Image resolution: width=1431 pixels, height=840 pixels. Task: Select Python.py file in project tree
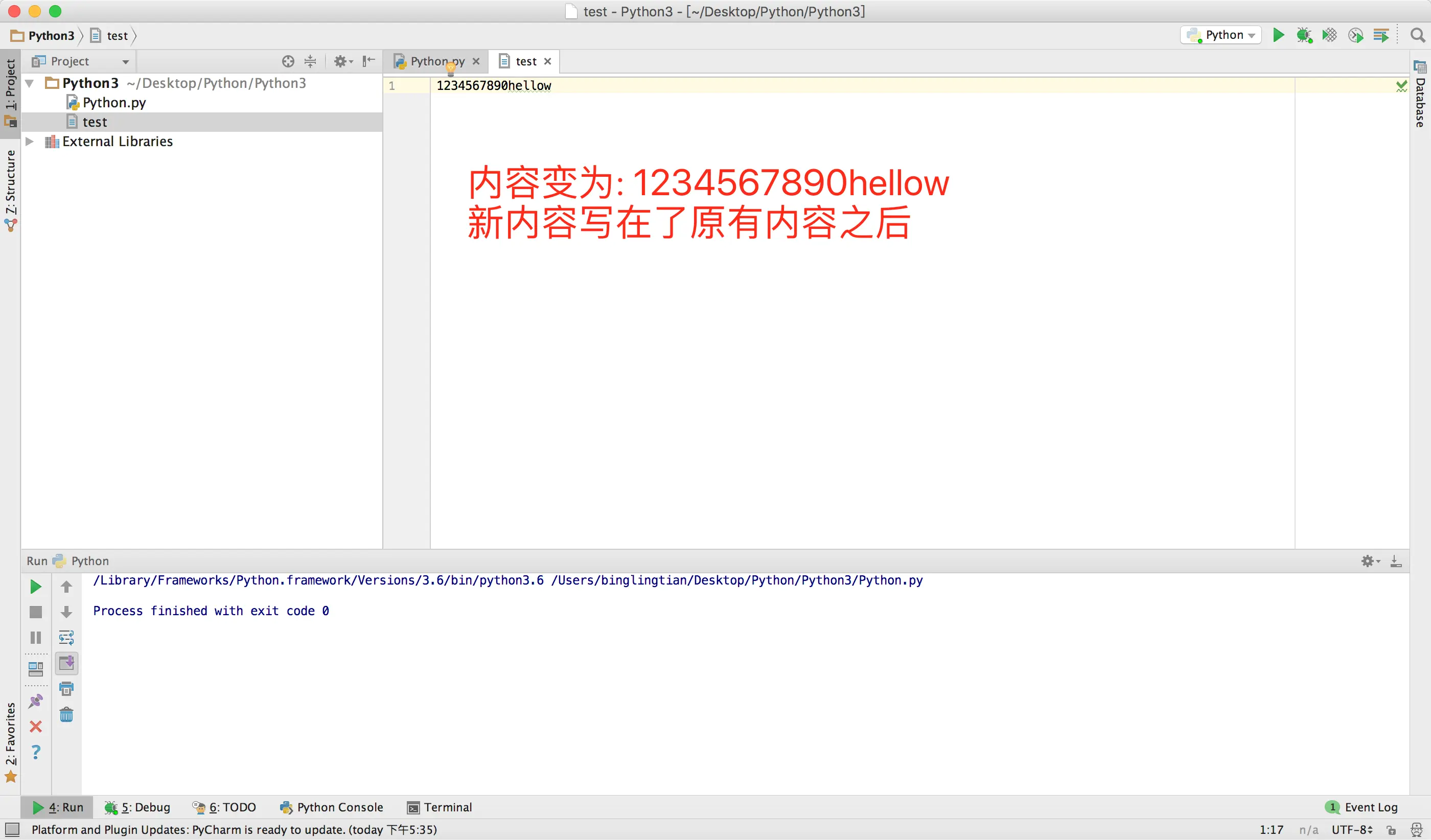click(x=113, y=103)
